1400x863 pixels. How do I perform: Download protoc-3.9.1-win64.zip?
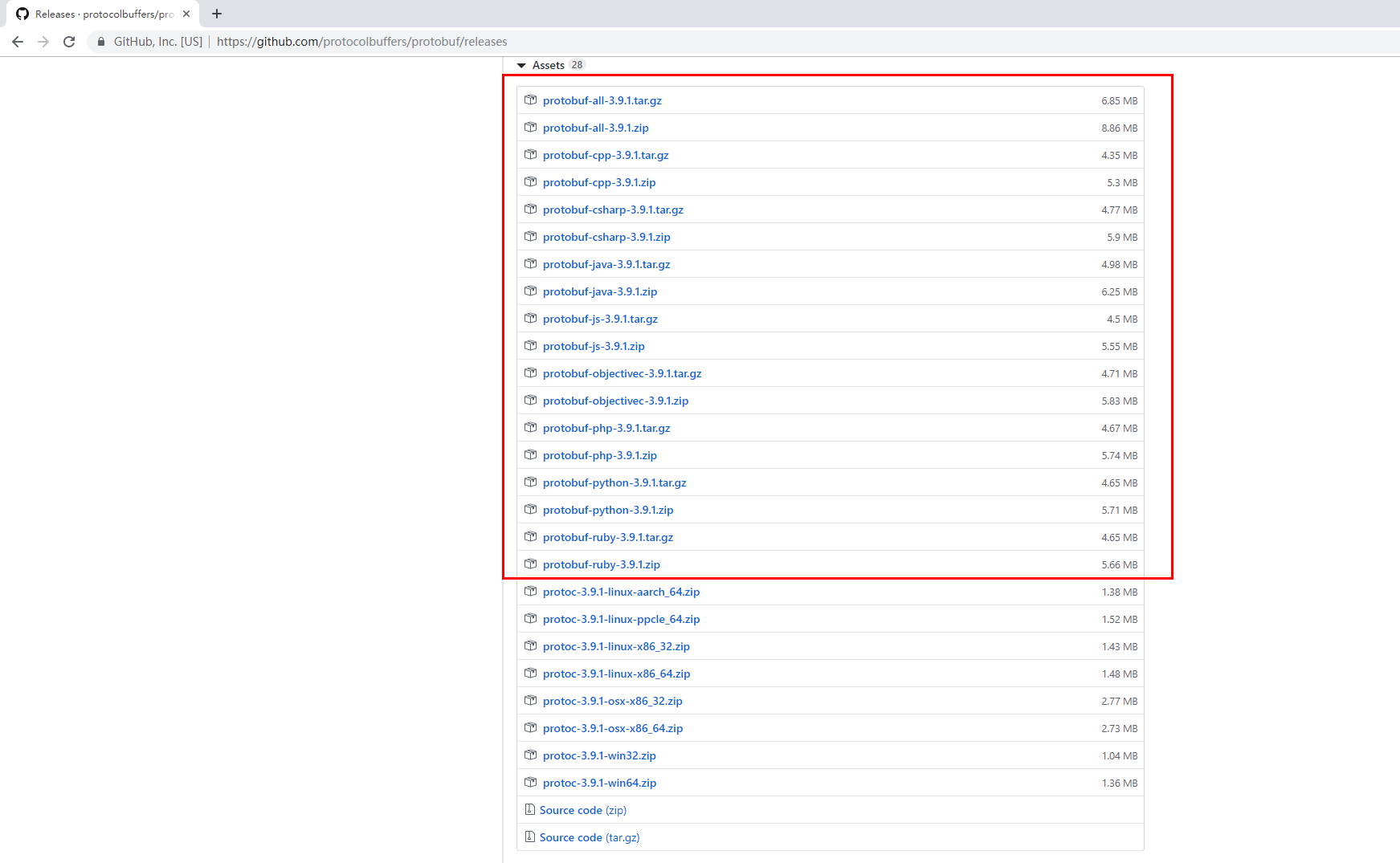point(599,783)
